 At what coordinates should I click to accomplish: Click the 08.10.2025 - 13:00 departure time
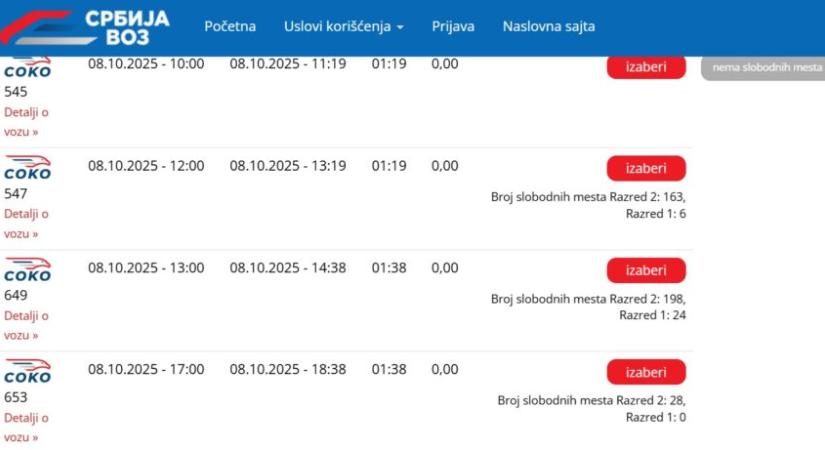tap(146, 268)
